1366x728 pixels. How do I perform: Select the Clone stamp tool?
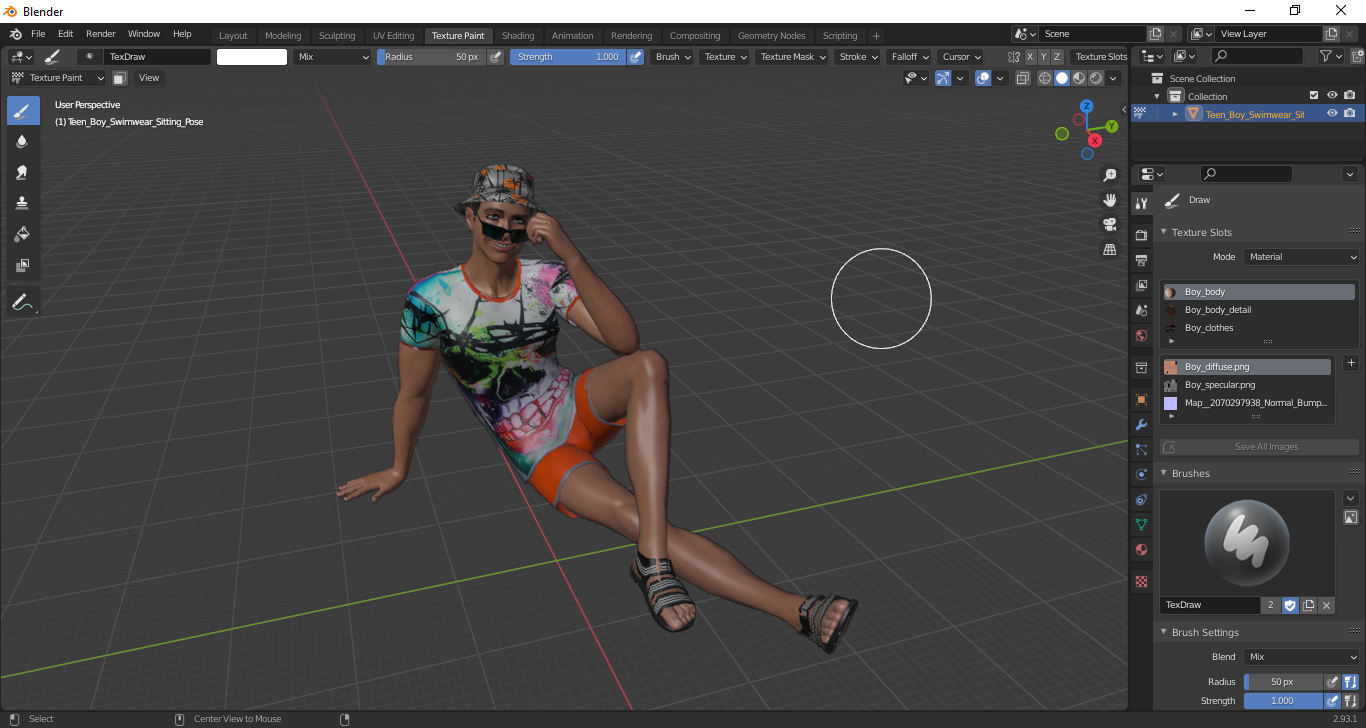(23, 204)
